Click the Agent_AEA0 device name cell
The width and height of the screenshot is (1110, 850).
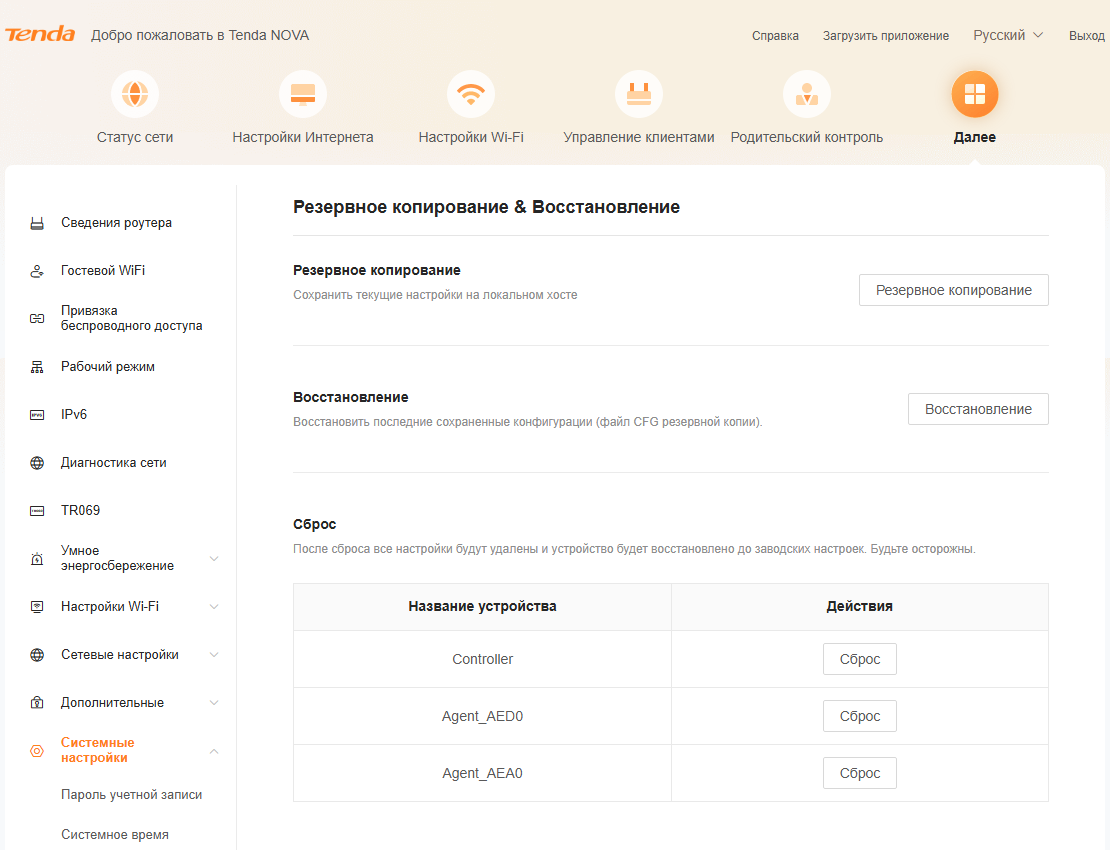pyautogui.click(x=482, y=773)
